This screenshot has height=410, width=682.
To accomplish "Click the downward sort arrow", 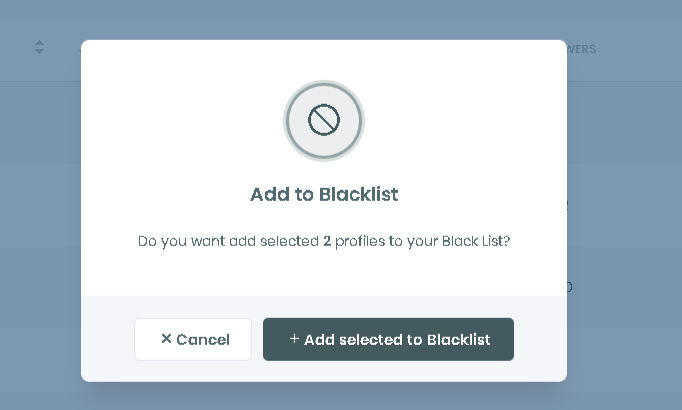I will (x=39, y=52).
